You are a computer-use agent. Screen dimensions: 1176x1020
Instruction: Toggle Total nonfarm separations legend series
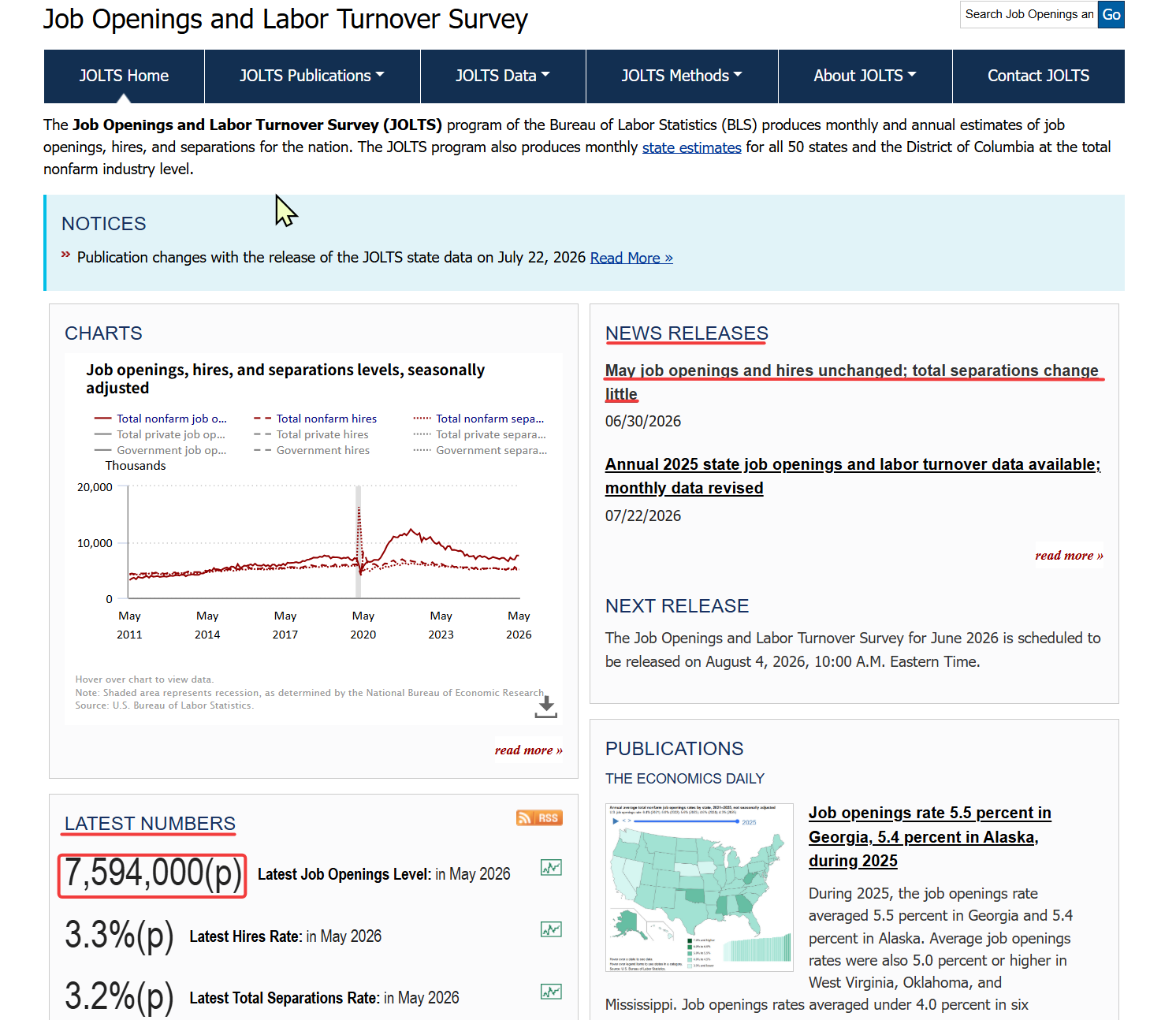tap(478, 419)
